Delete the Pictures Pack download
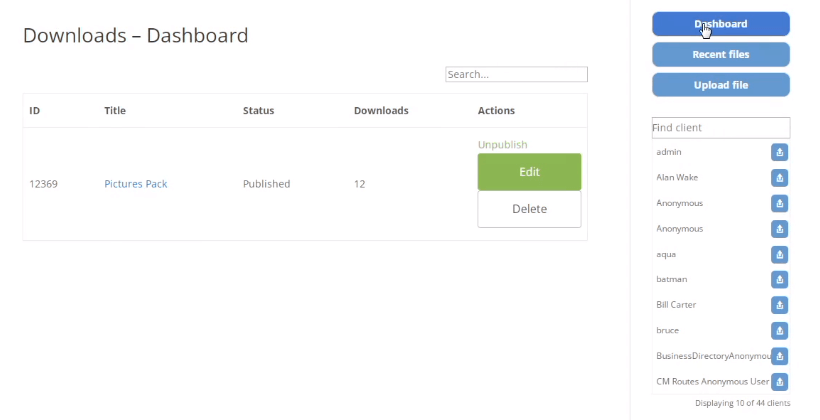Viewport: 820px width, 420px height. coord(529,209)
